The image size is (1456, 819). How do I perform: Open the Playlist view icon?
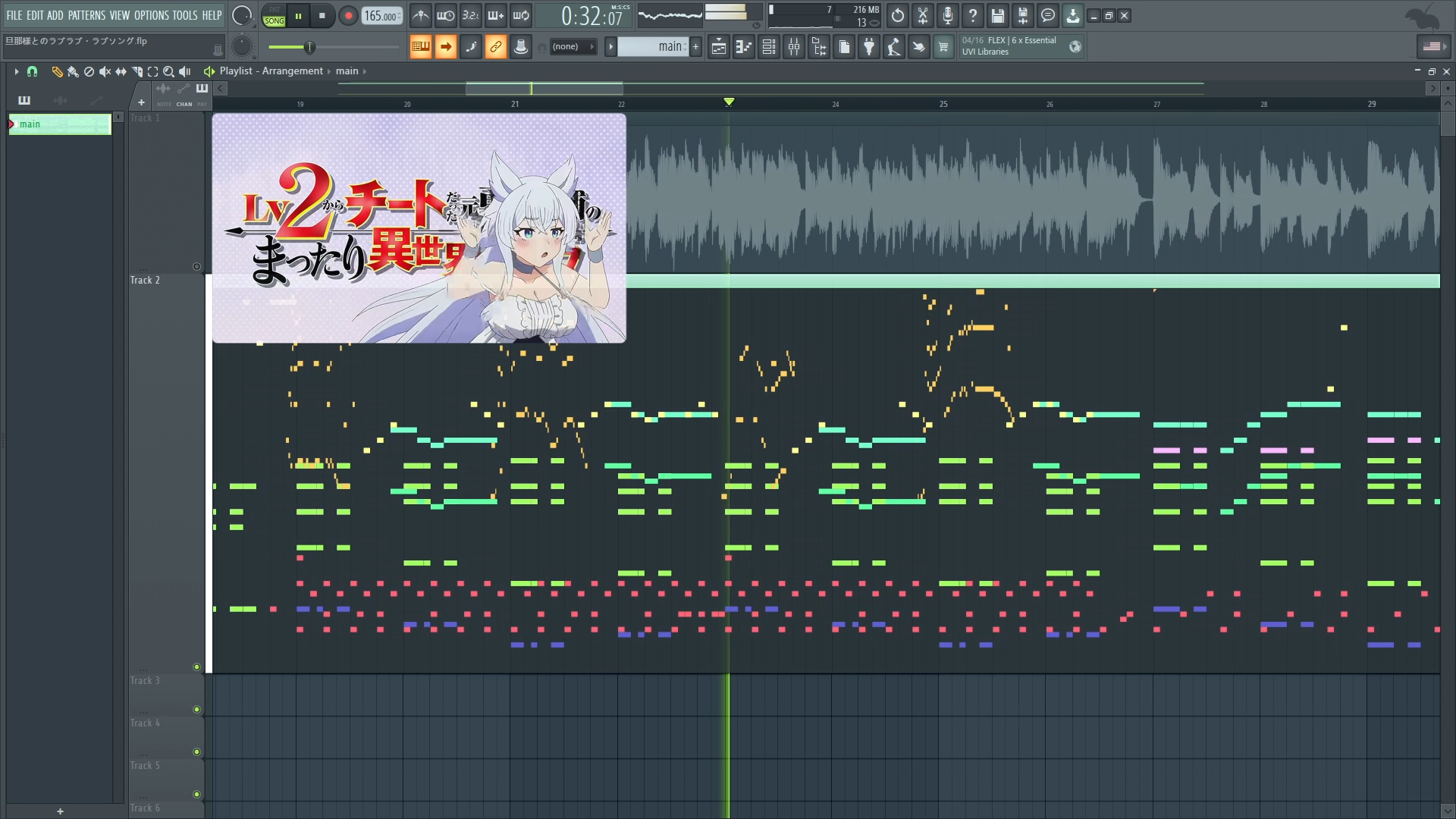pyautogui.click(x=719, y=47)
